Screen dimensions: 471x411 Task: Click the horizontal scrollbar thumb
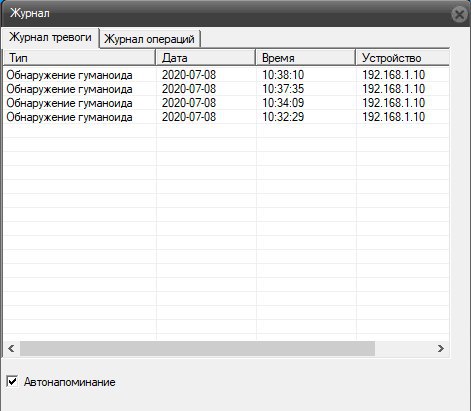(x=197, y=349)
